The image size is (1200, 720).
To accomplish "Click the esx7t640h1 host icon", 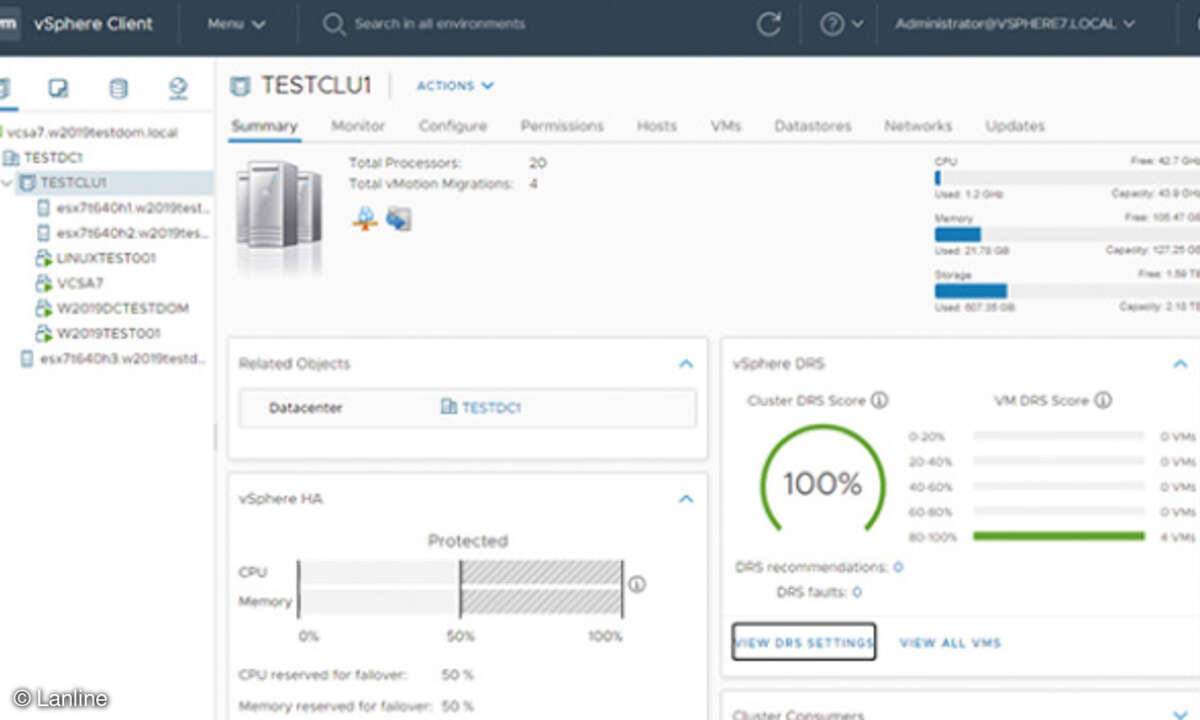I will click(x=43, y=208).
